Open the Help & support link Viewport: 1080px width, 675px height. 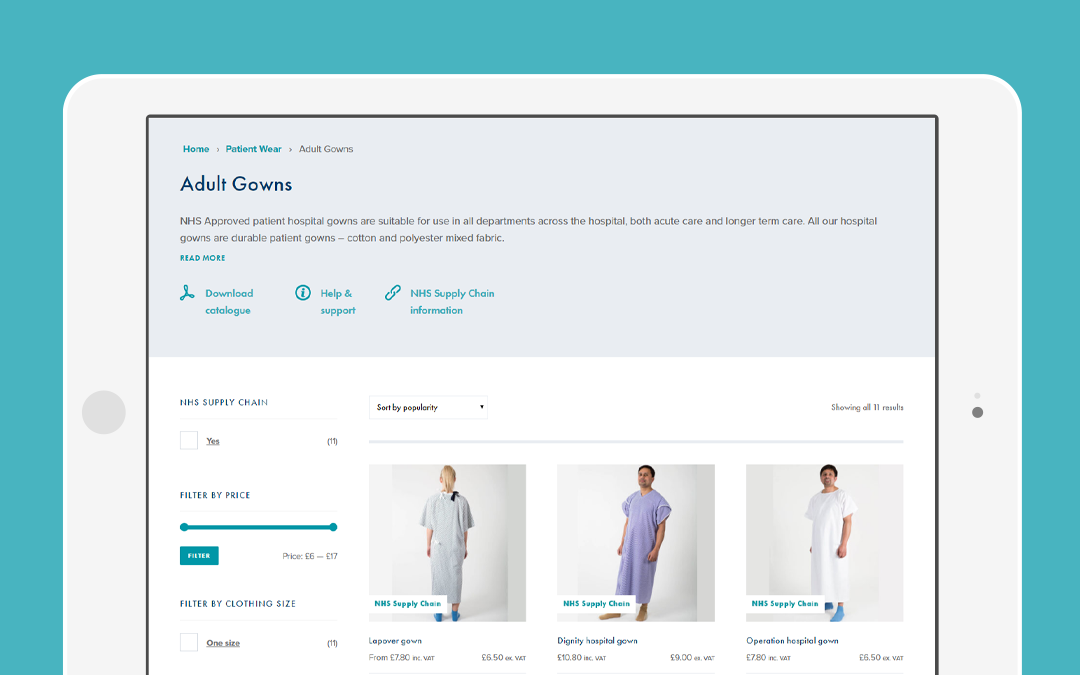(x=338, y=302)
